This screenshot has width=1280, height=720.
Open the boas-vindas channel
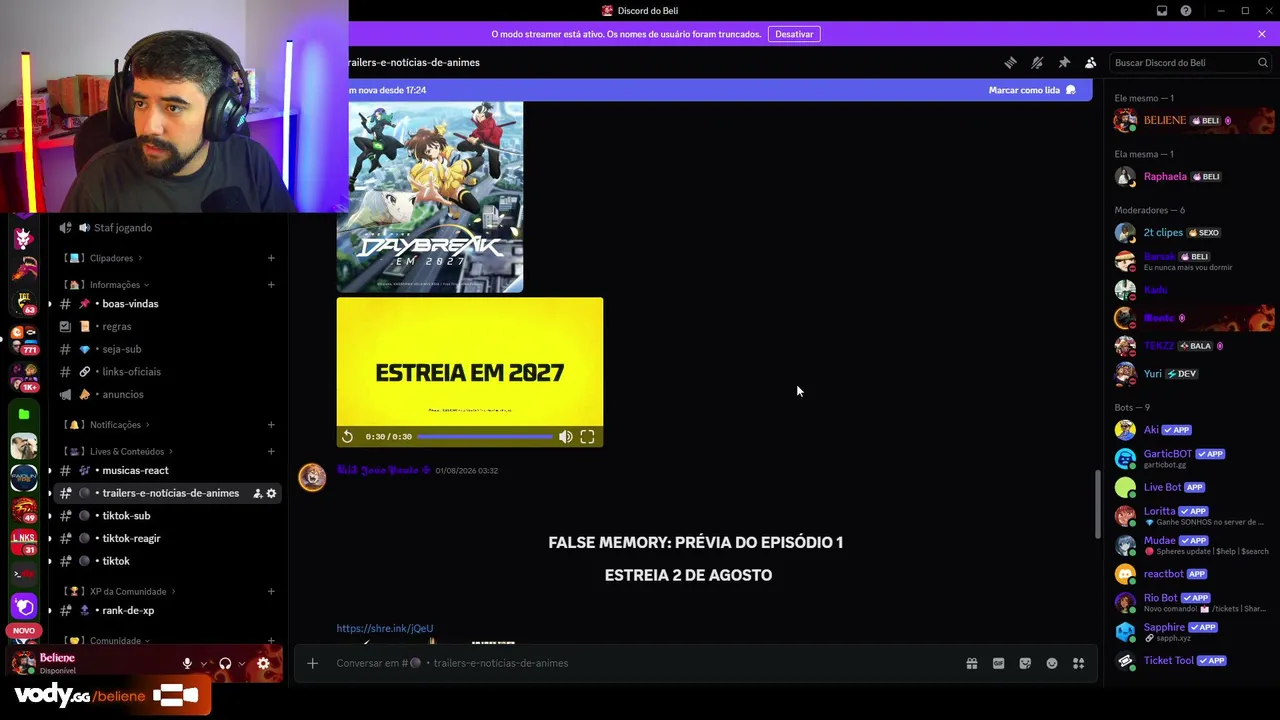166,304
